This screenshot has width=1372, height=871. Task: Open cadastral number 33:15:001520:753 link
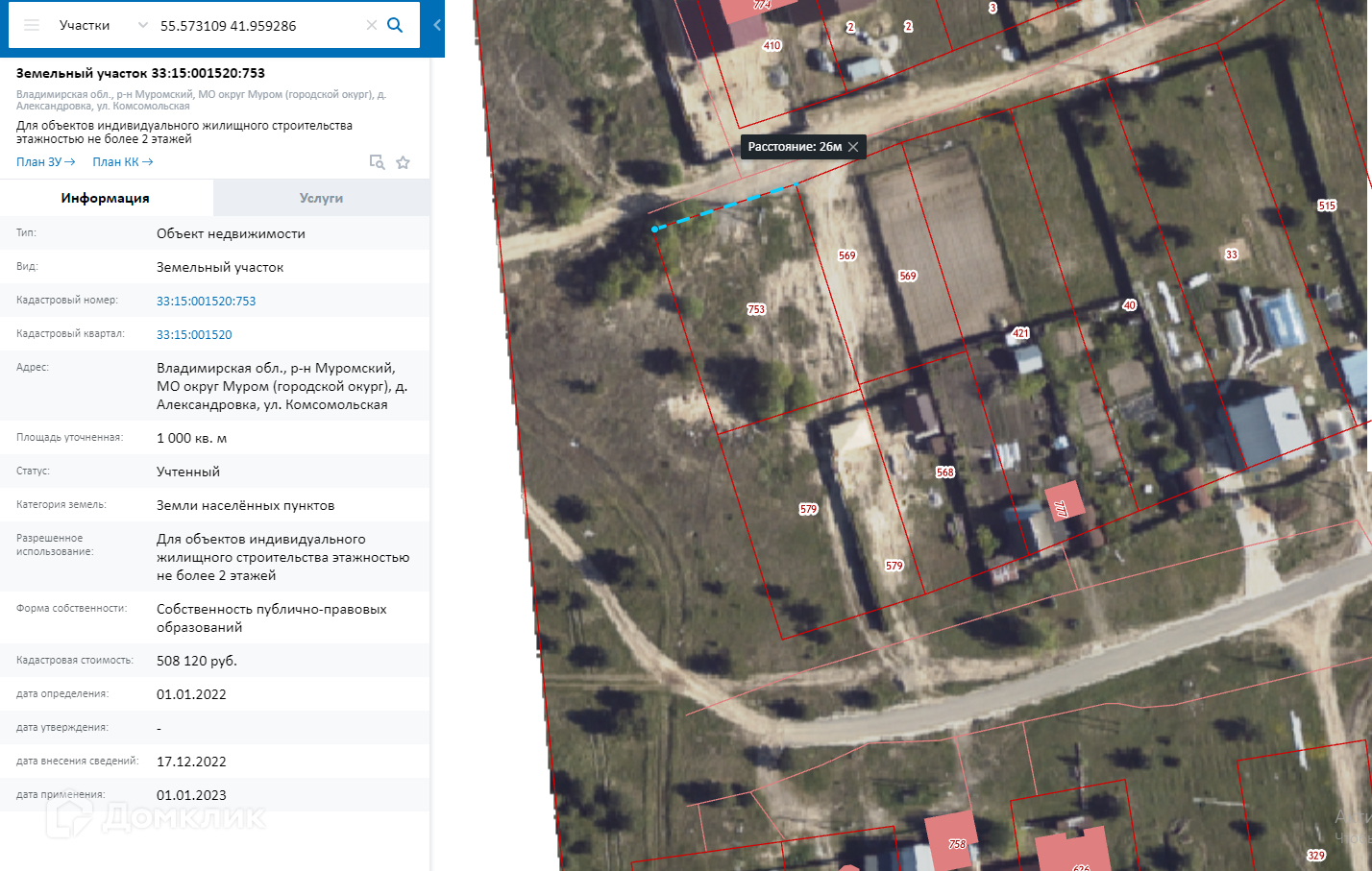(x=206, y=301)
